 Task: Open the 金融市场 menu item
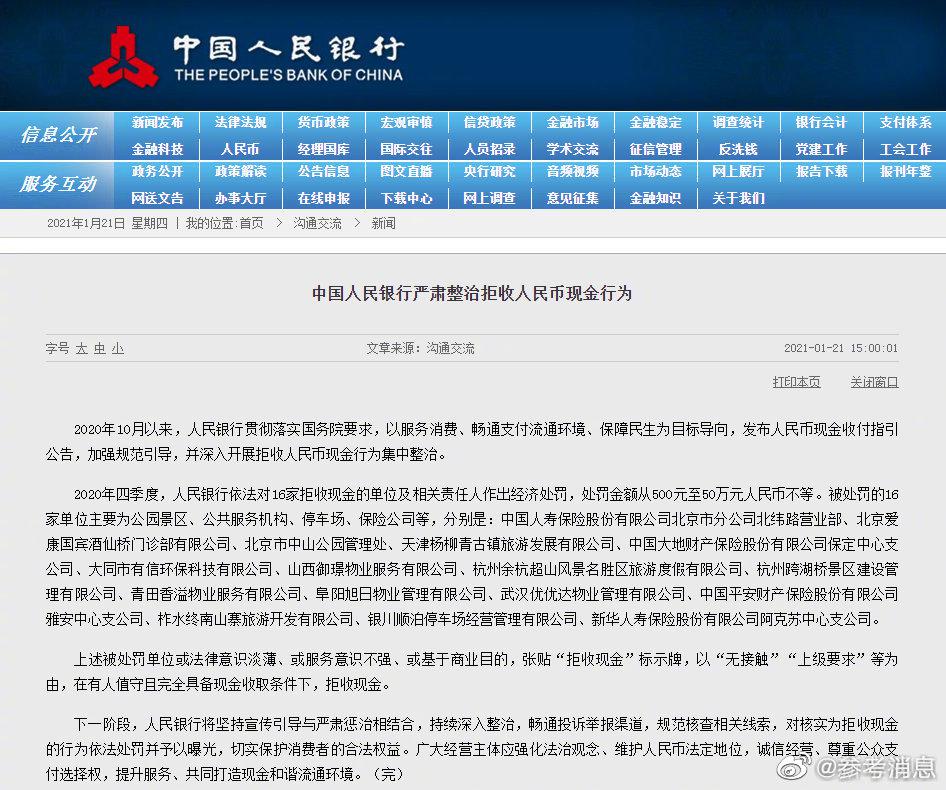point(573,123)
